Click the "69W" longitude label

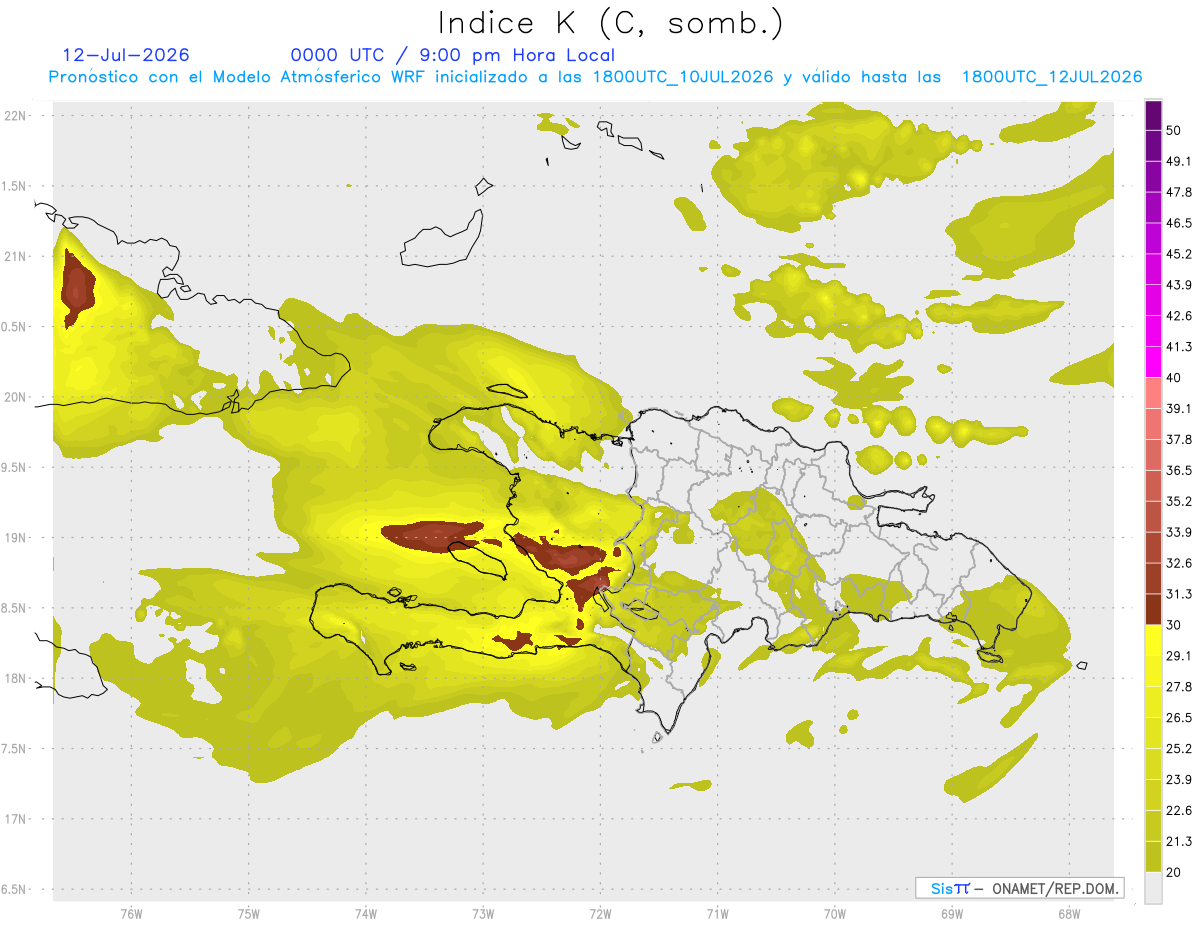952,914
